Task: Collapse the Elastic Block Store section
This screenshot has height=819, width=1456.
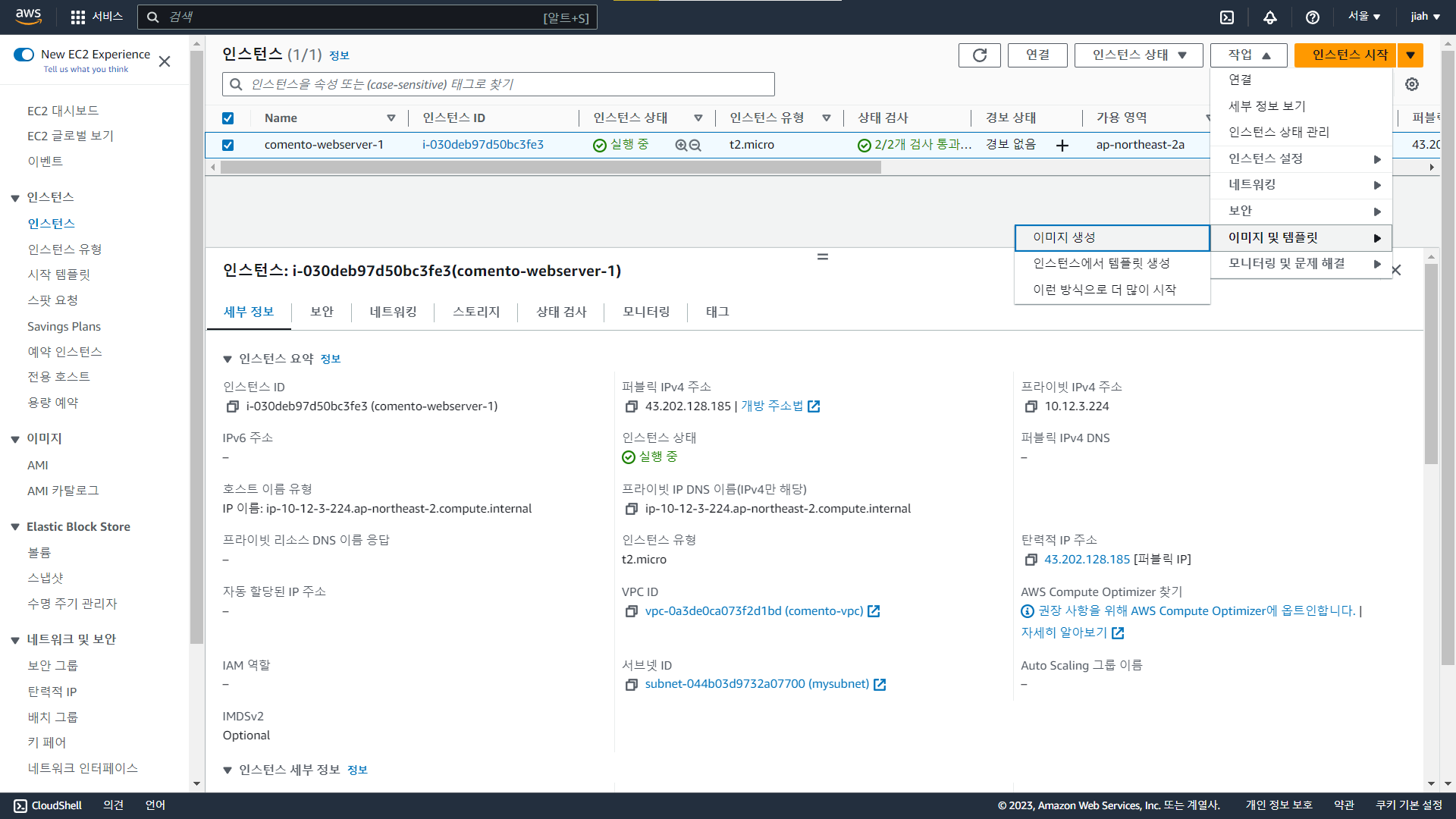Action: (x=15, y=527)
